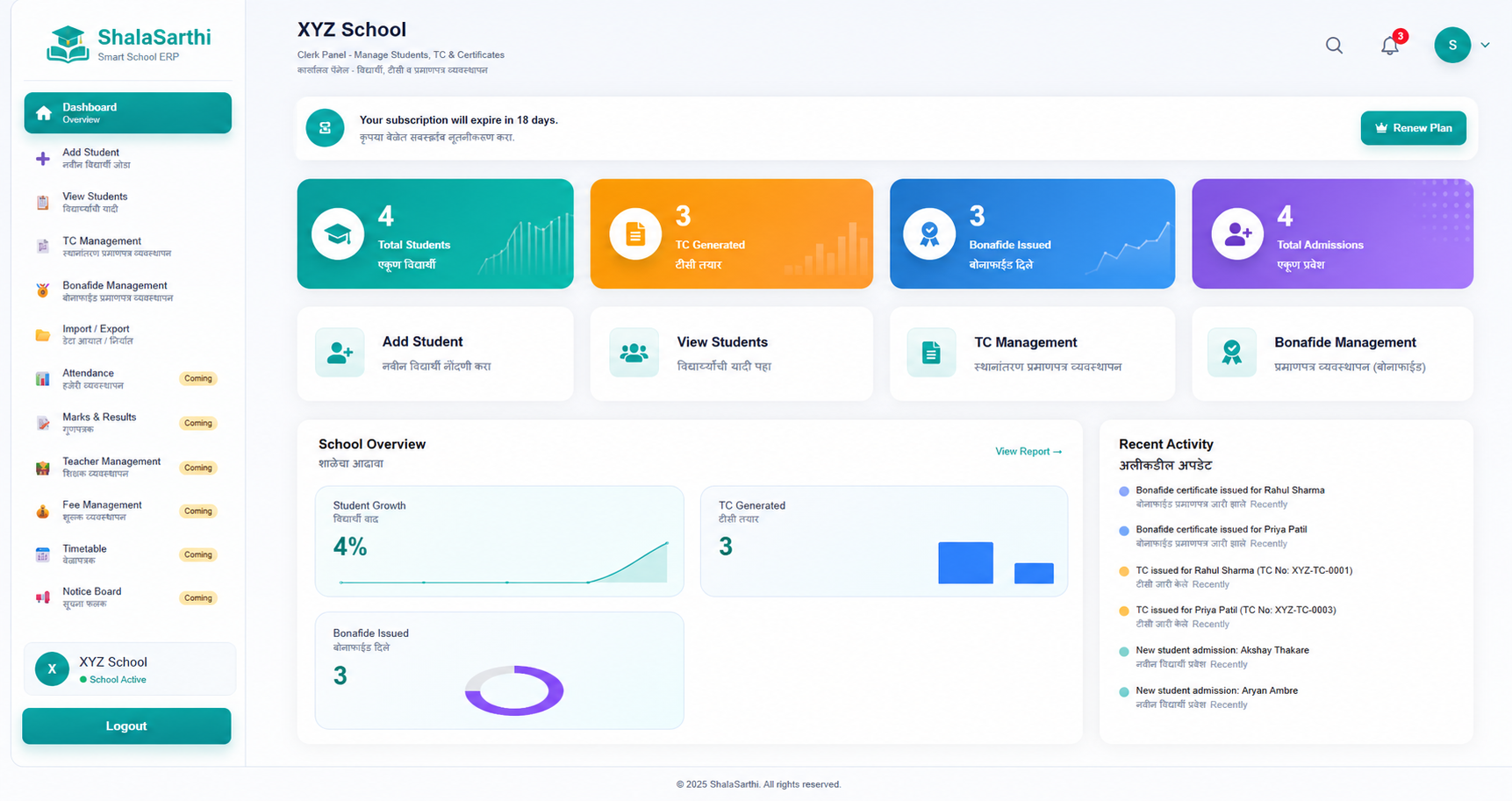Viewport: 1512px width, 801px height.
Task: Click the Timetable sidebar item
Action: [x=128, y=554]
